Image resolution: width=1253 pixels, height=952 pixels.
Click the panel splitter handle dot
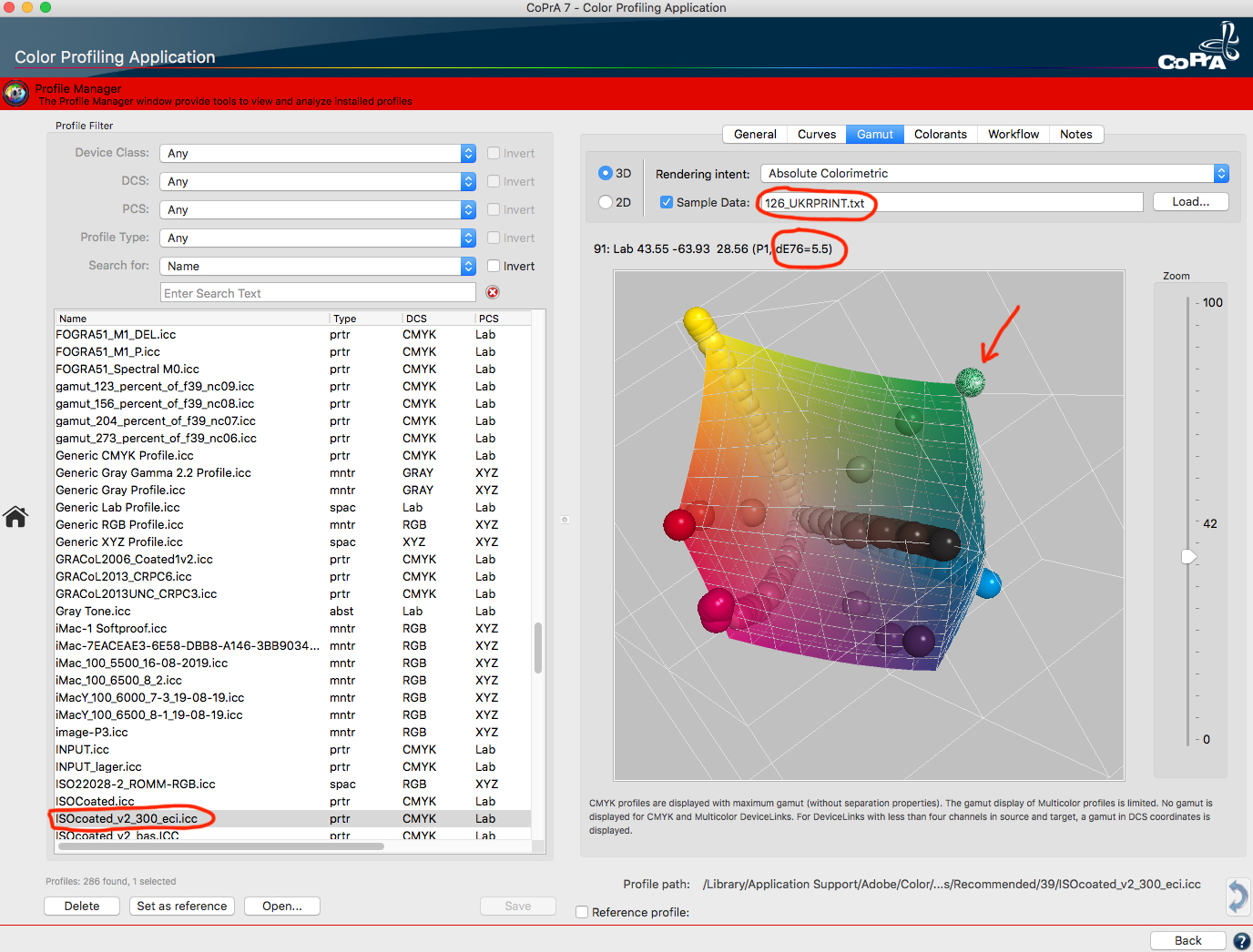(565, 520)
